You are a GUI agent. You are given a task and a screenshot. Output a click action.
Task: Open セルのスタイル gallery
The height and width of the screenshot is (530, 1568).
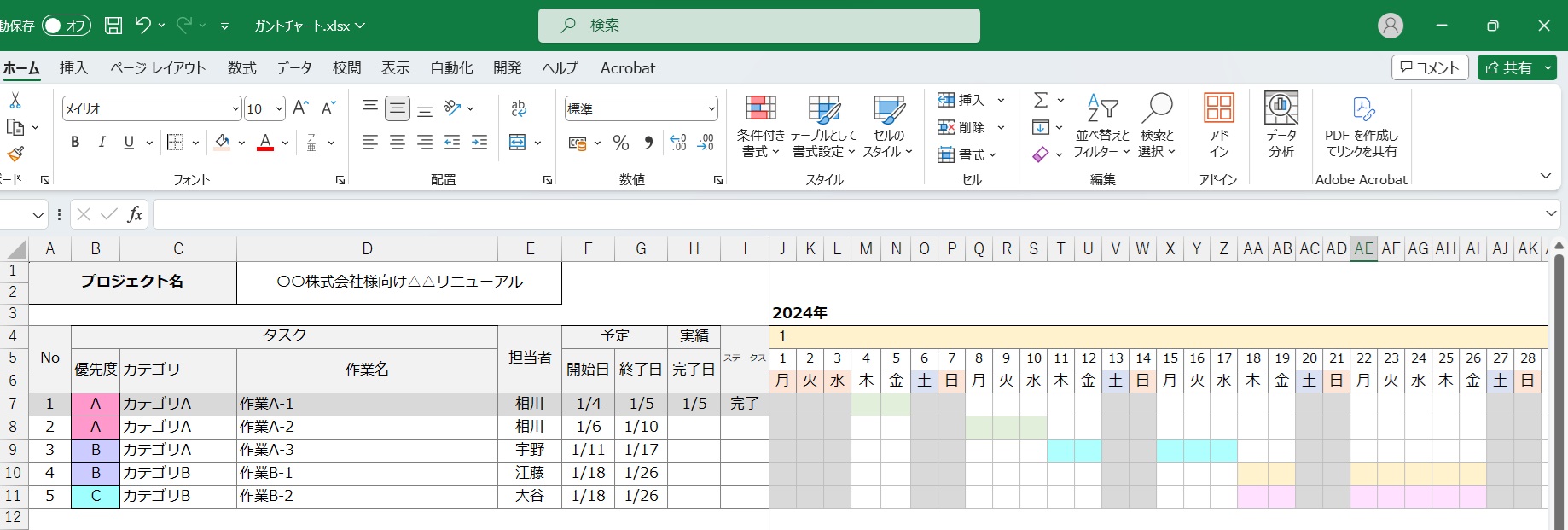pos(888,125)
